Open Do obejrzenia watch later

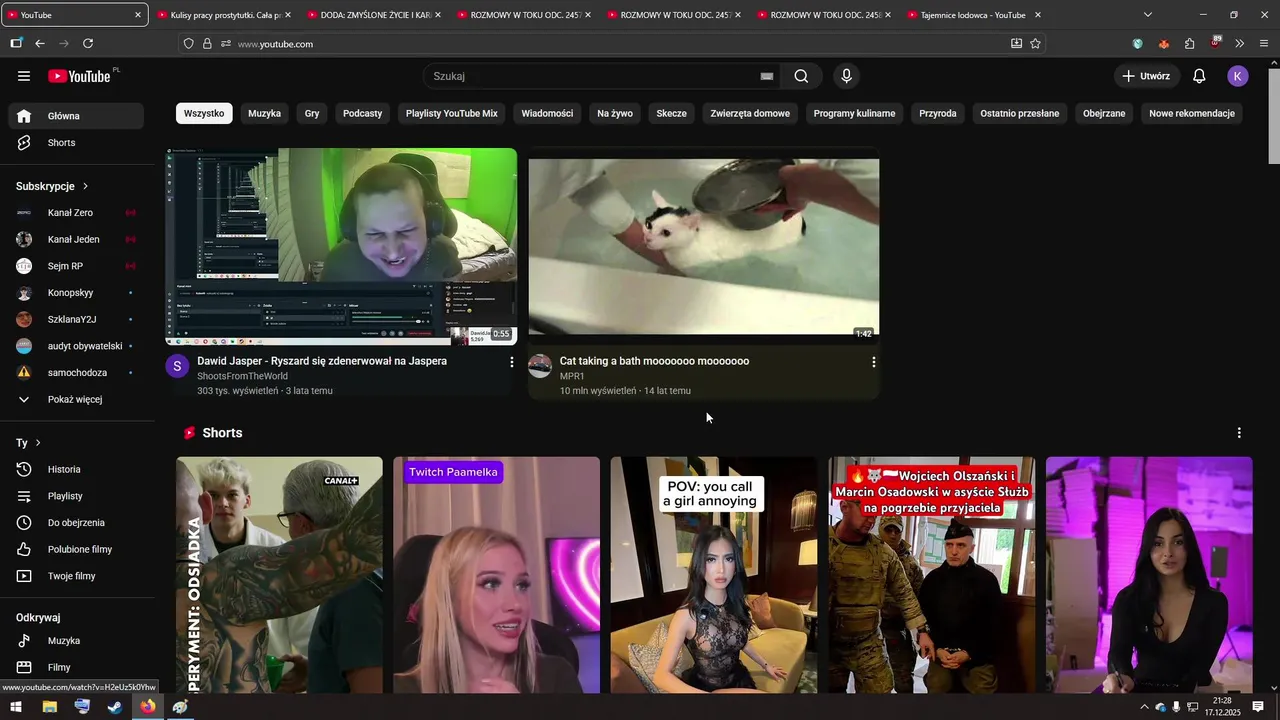click(76, 523)
